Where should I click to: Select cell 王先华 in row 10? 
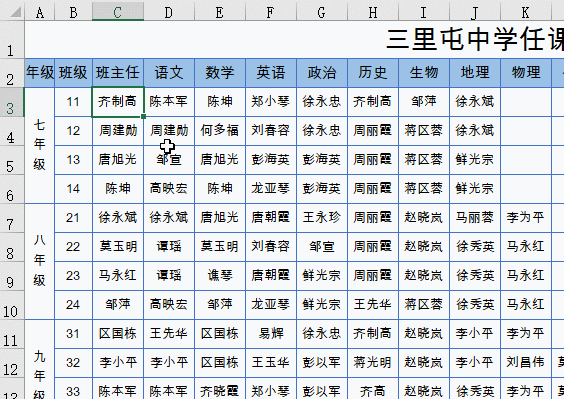[373, 304]
